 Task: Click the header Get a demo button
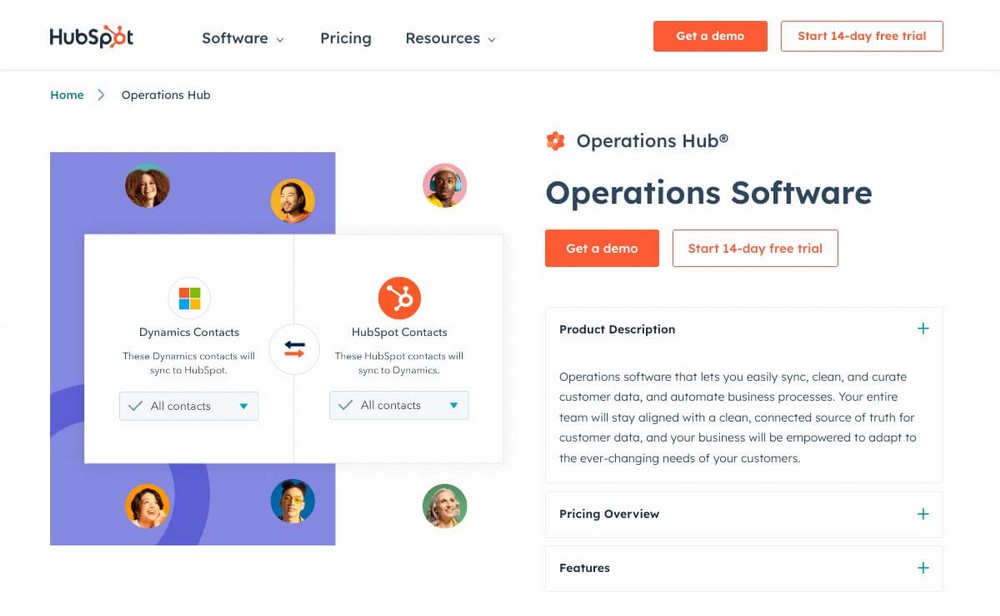pyautogui.click(x=710, y=36)
